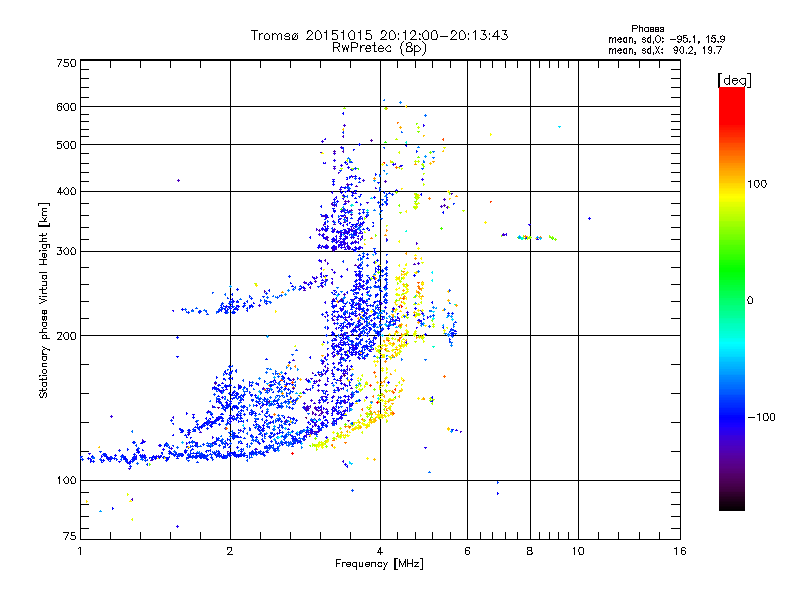Click the 'Phases' header text
This screenshot has height=600, width=800.
click(647, 29)
